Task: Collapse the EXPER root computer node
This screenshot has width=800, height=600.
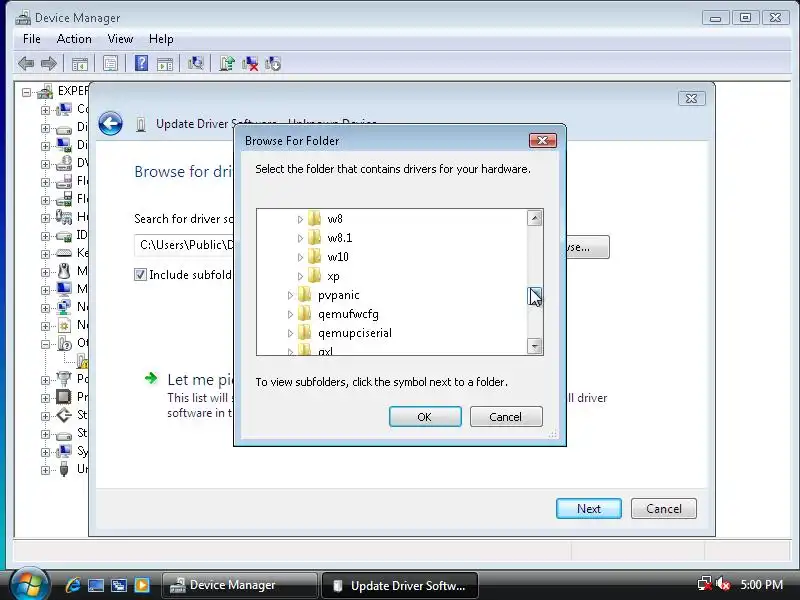Action: [x=27, y=92]
